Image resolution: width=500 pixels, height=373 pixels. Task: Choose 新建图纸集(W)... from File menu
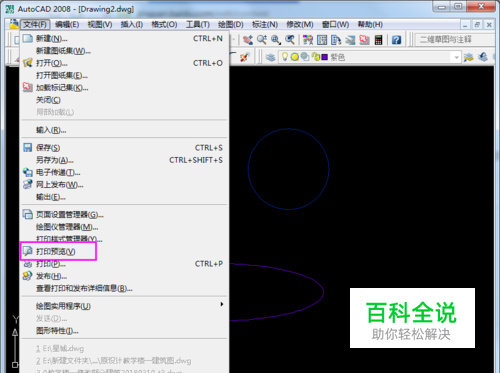[x=124, y=51]
